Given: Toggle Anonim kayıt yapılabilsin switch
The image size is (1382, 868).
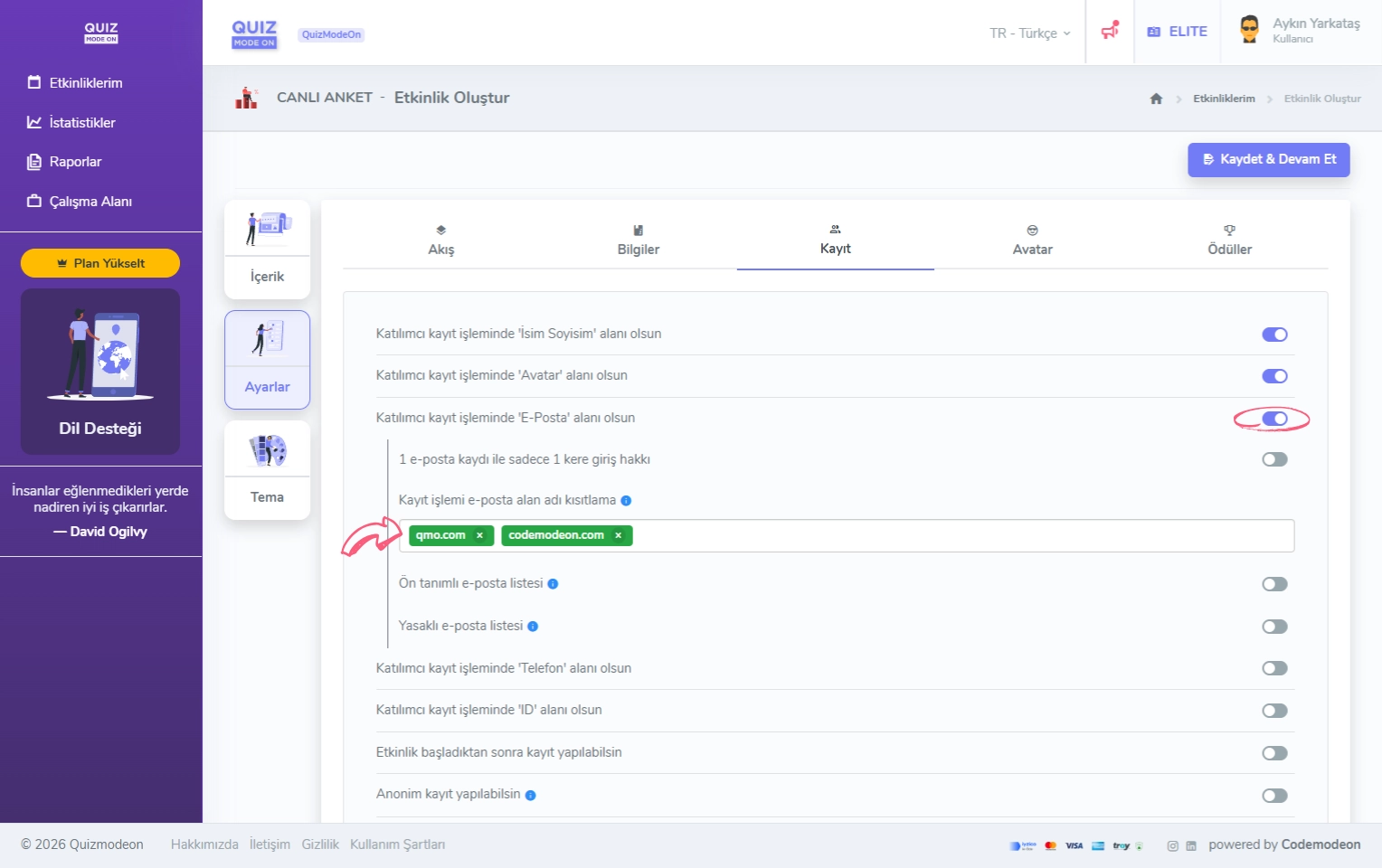Looking at the screenshot, I should click(x=1274, y=796).
